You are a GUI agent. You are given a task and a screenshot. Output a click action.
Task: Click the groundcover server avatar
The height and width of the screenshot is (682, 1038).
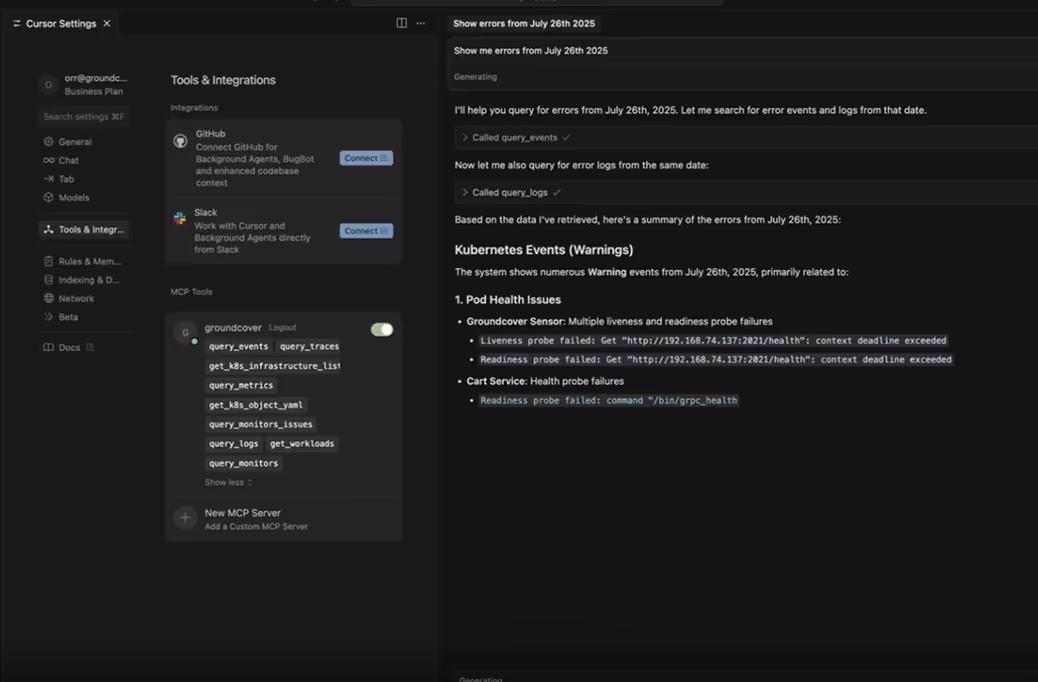click(185, 332)
